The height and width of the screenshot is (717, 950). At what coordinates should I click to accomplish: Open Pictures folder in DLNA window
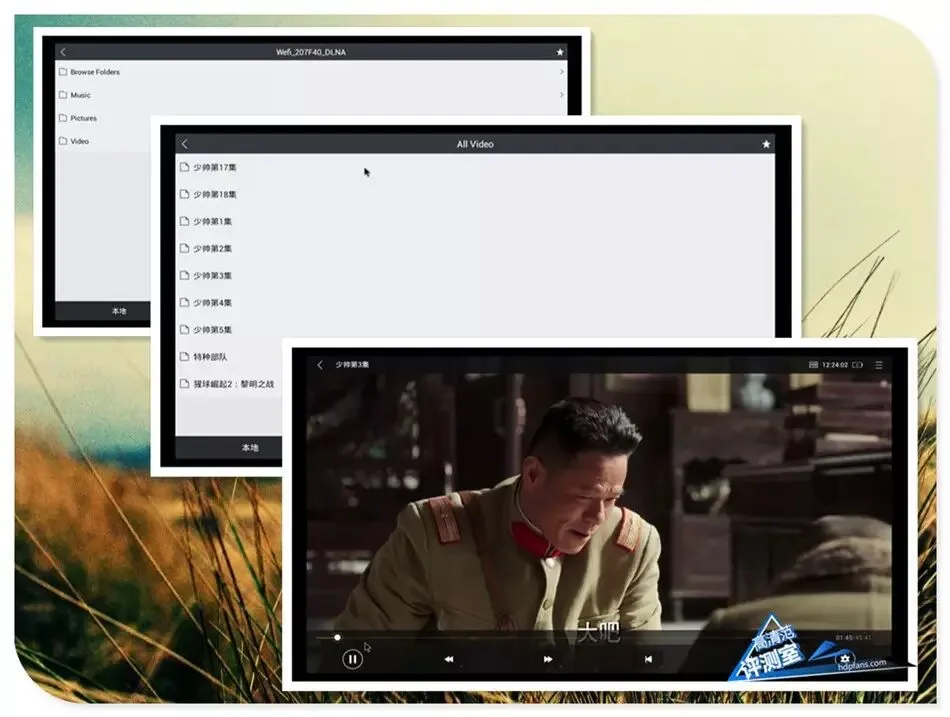[84, 118]
